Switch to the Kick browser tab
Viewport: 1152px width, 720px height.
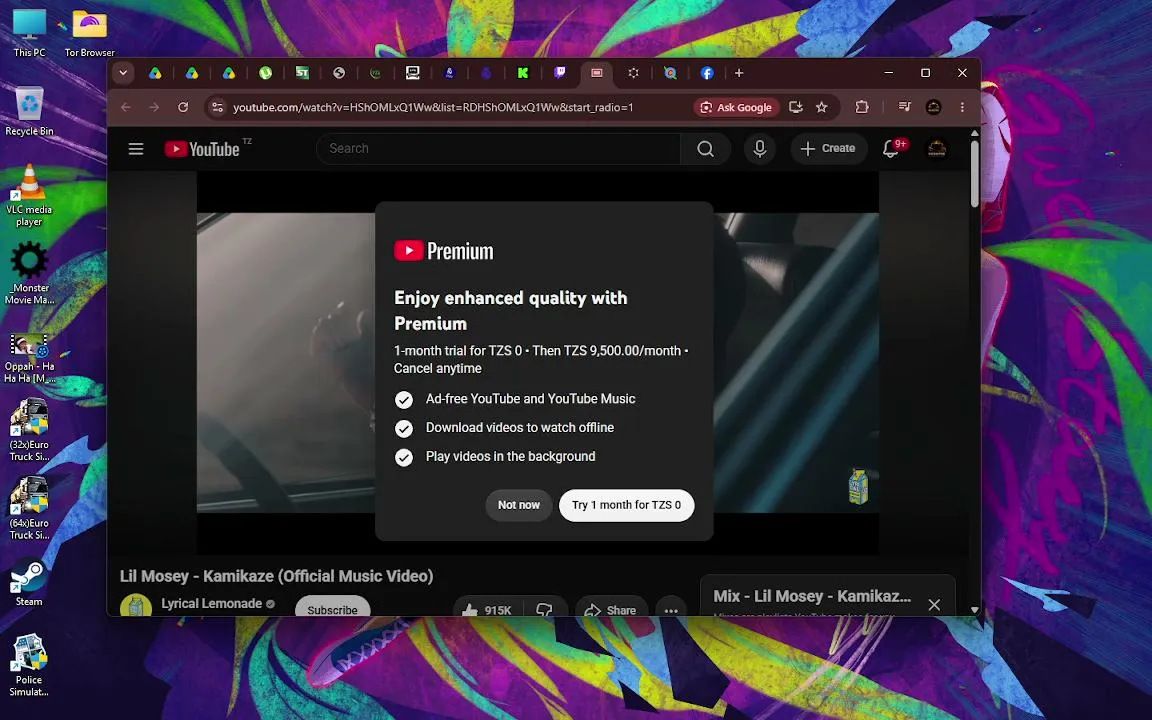coord(522,73)
